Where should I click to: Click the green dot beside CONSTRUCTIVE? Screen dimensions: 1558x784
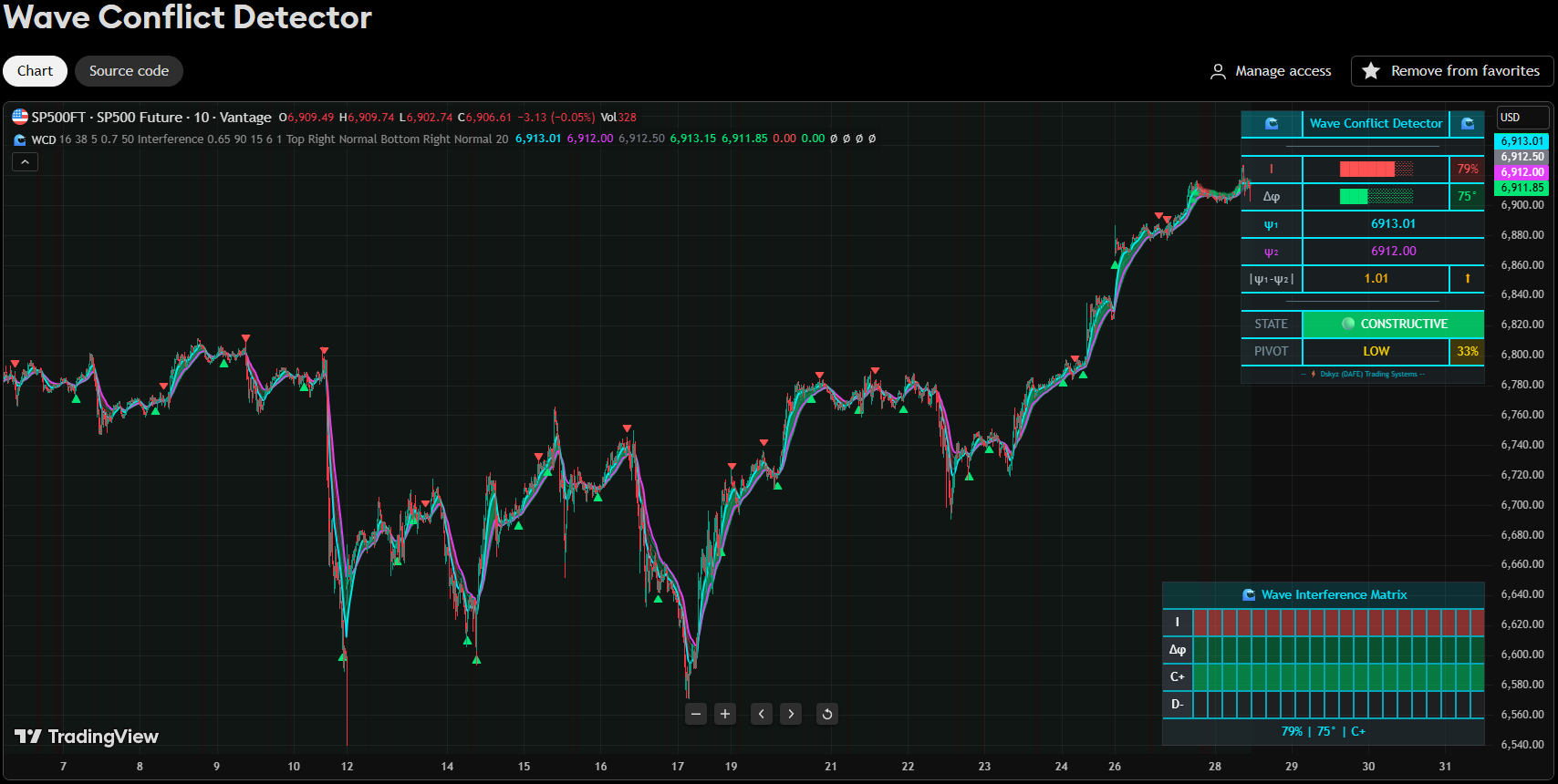(x=1347, y=324)
